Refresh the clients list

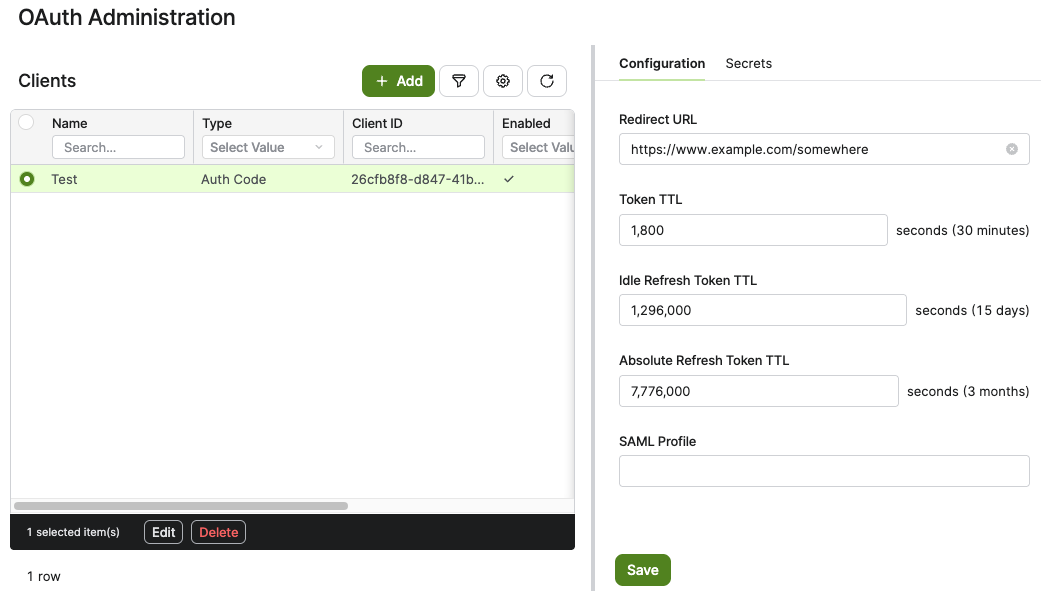point(546,81)
